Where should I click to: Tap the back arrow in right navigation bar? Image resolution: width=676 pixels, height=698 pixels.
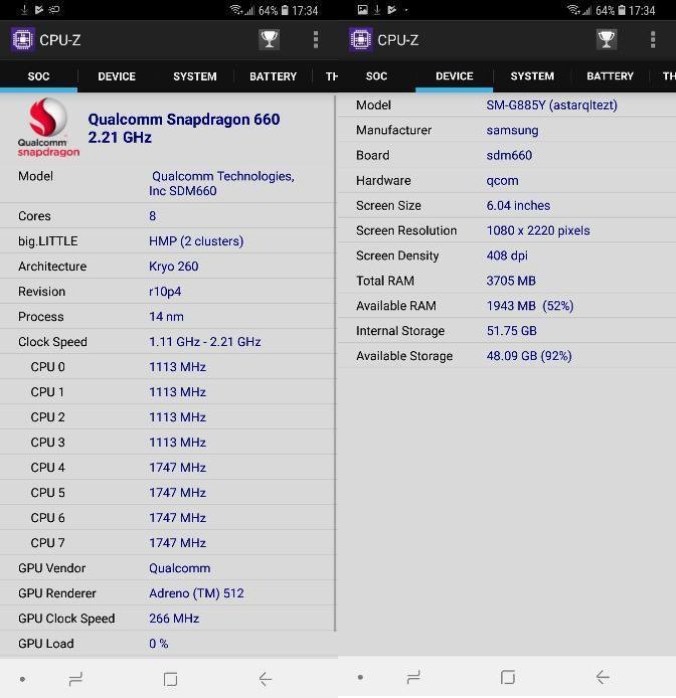603,677
